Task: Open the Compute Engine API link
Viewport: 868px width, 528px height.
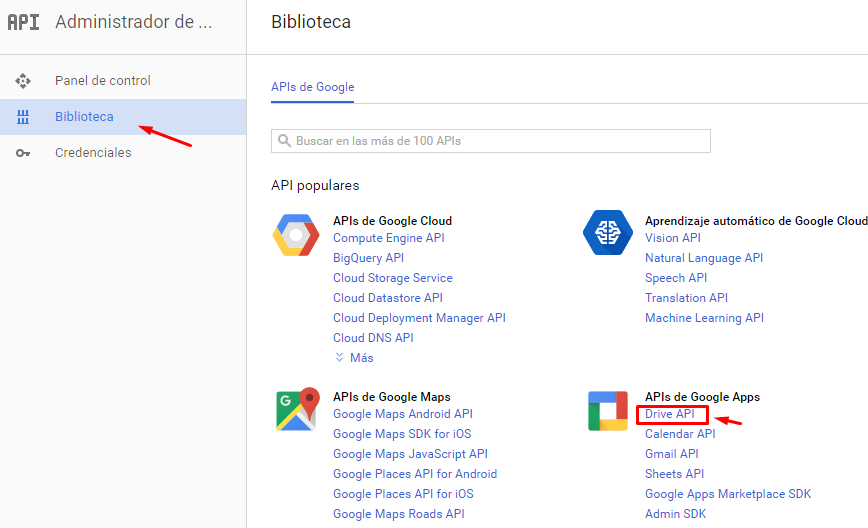Action: click(x=389, y=238)
